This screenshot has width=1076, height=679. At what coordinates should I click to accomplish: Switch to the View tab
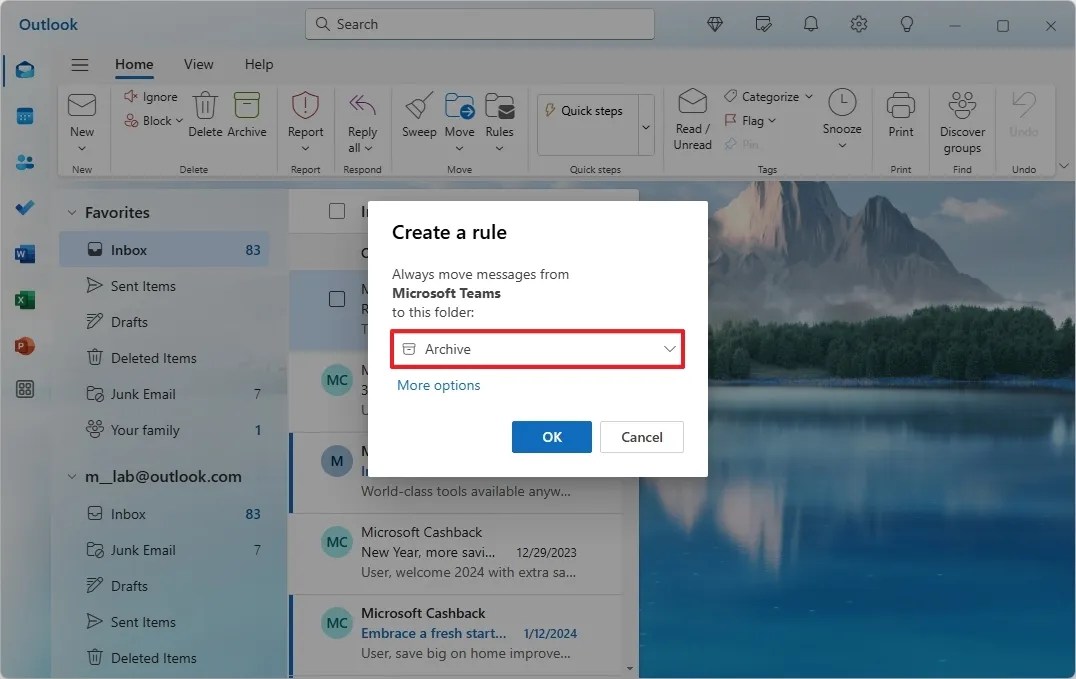(x=198, y=64)
